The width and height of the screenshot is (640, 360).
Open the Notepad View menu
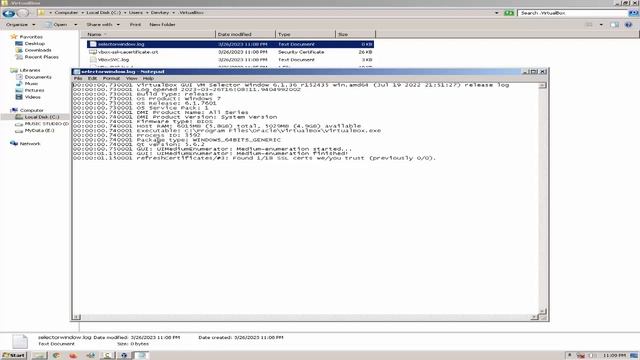coord(131,78)
